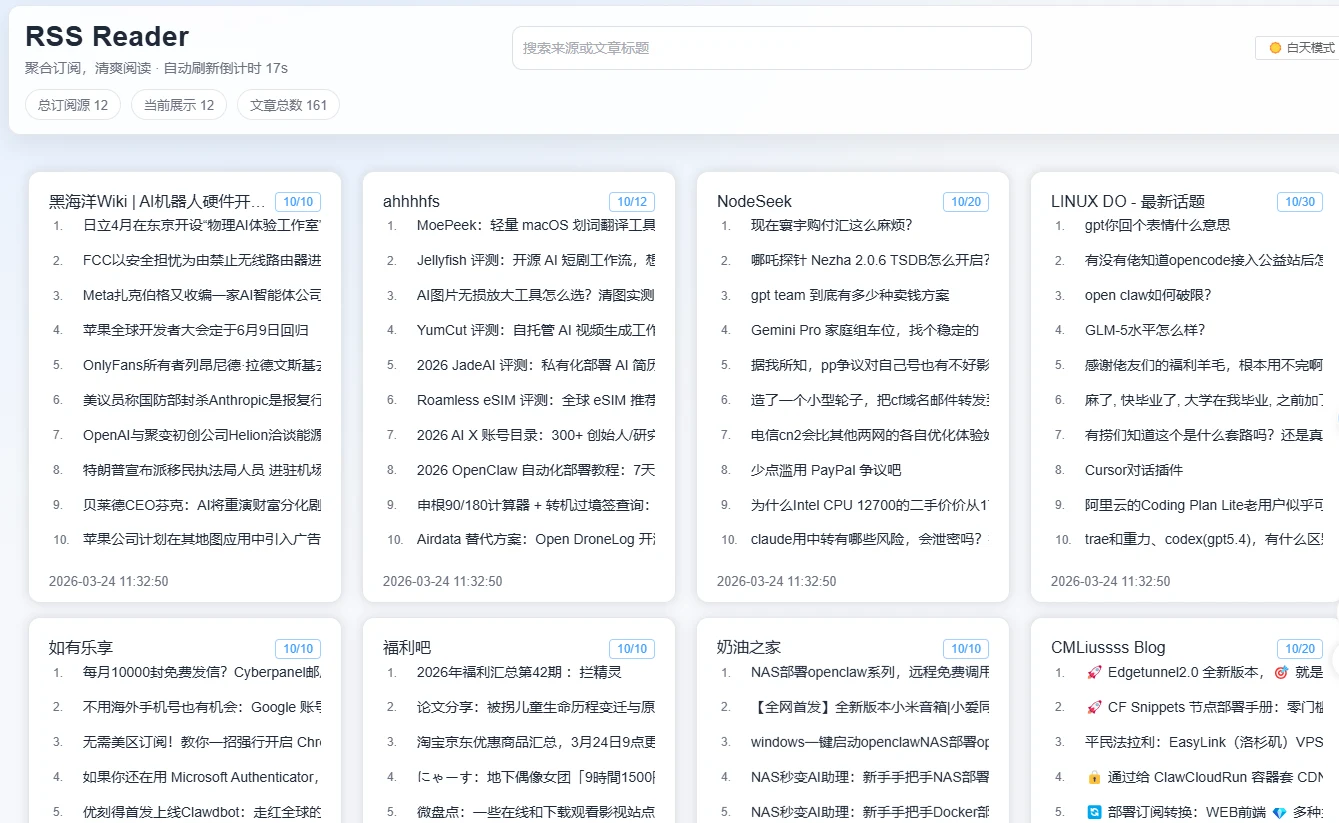Click the NodeSeek card timestamp 2026-03-24 11:32:50
1339x823 pixels.
(x=776, y=581)
